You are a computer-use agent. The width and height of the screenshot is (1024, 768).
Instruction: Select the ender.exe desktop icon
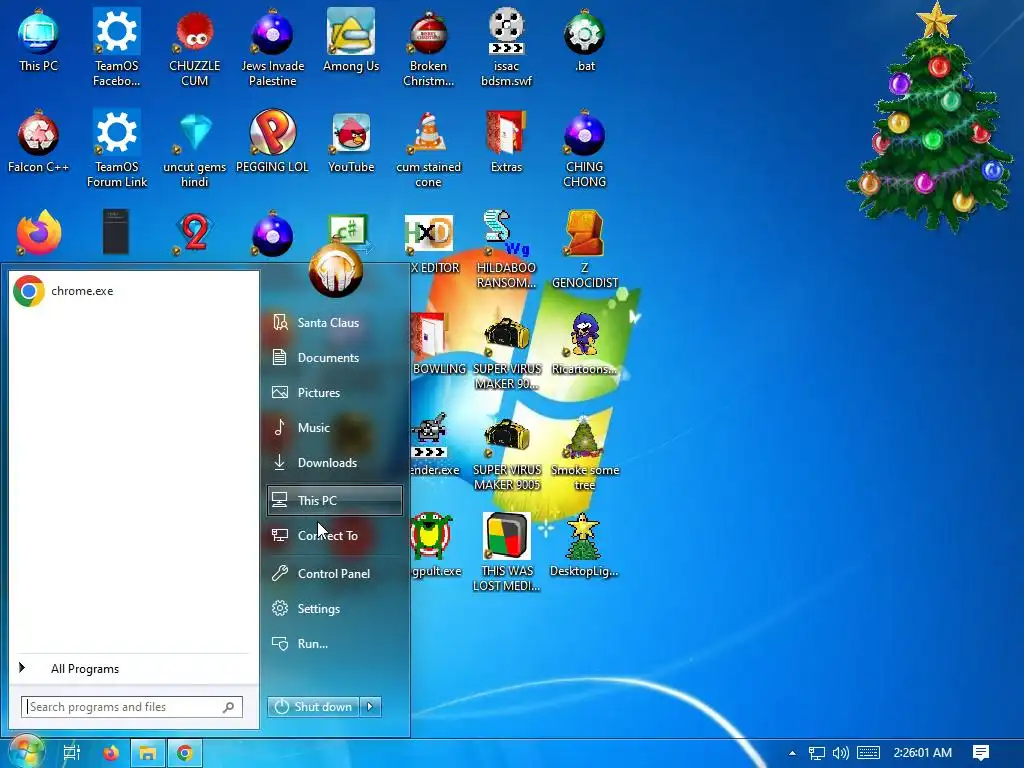point(435,445)
